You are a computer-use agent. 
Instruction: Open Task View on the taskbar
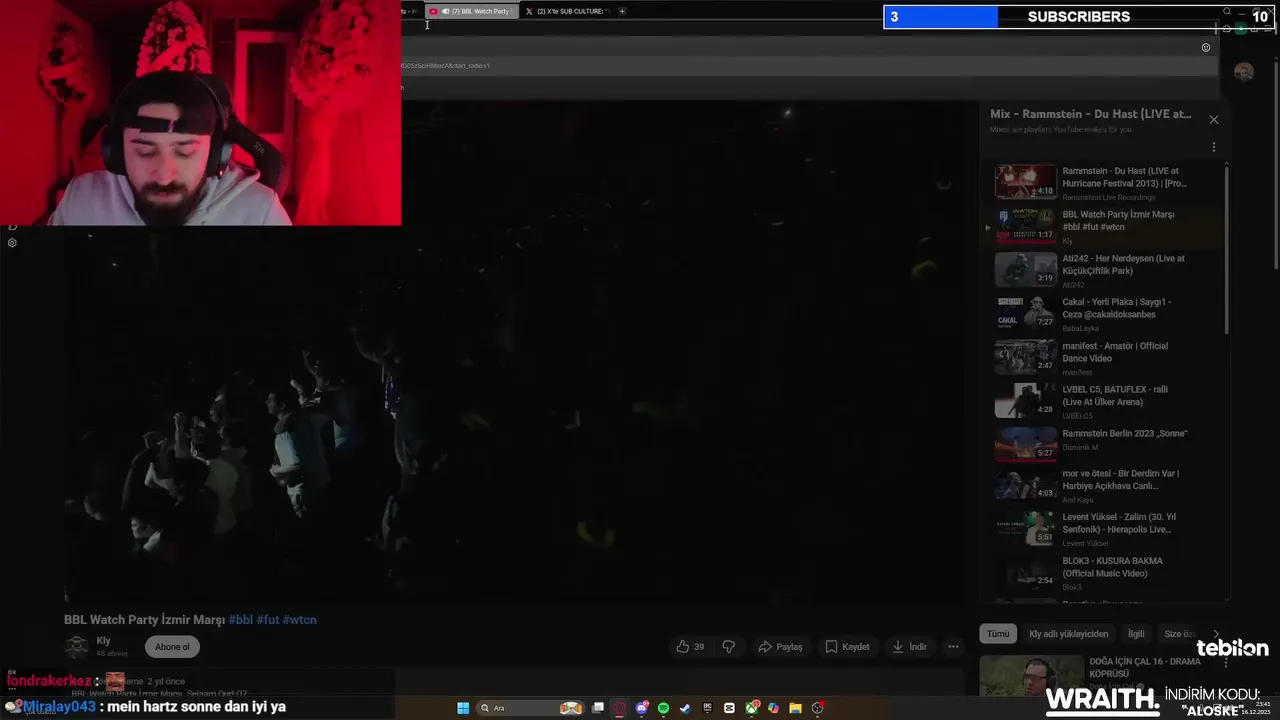[x=598, y=708]
